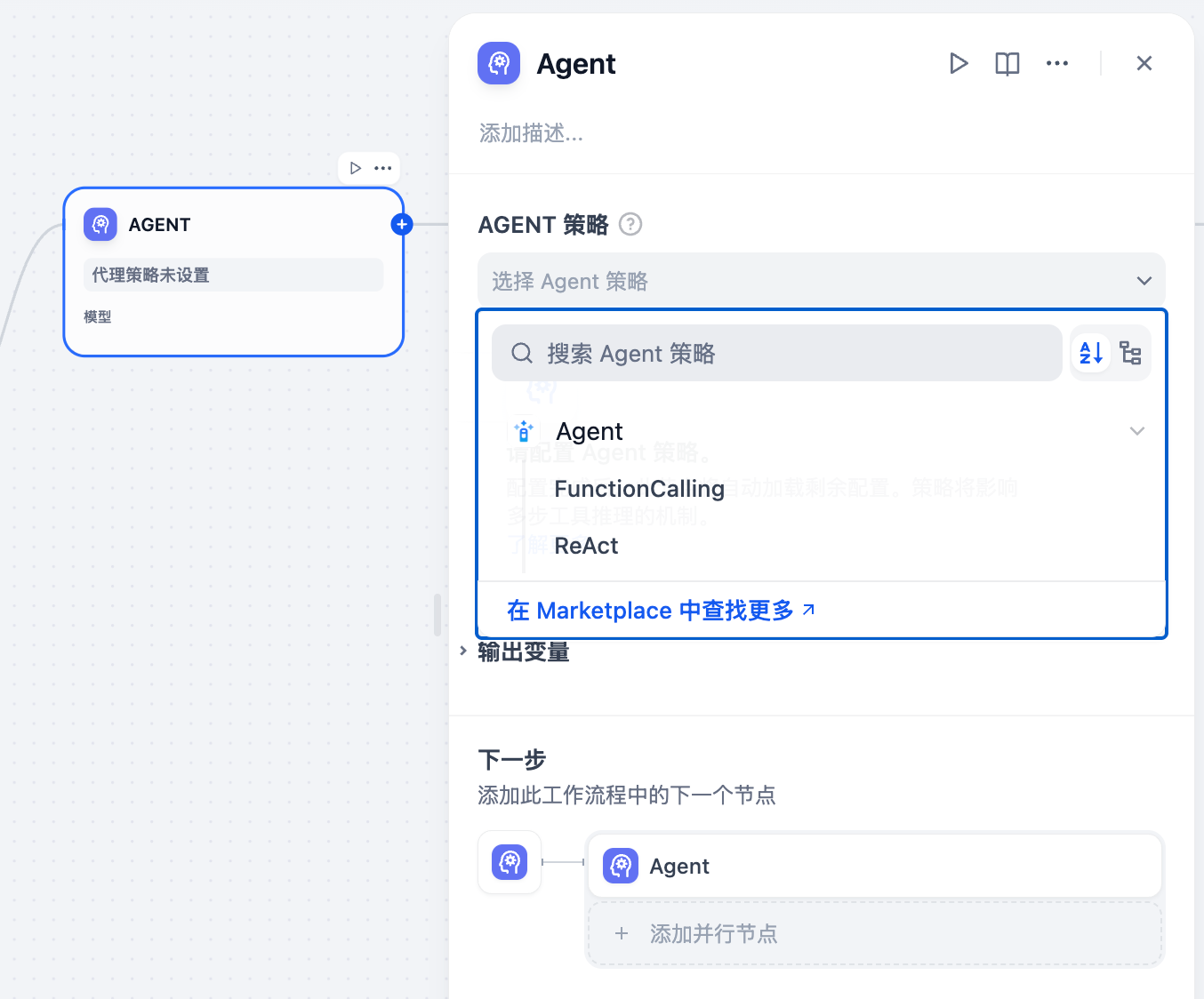Click the Agent icon in the next-step card
This screenshot has width=1204, height=999.
(x=621, y=866)
